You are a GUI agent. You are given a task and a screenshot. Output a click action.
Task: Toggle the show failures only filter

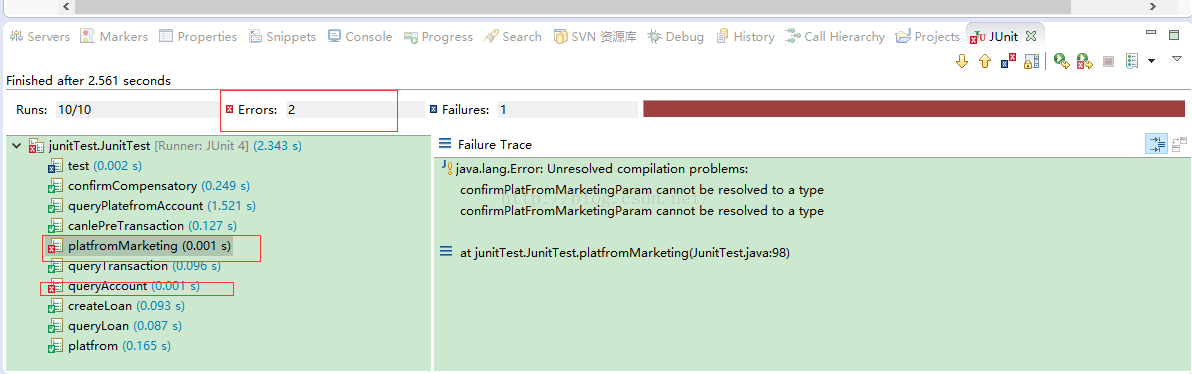coord(1008,62)
